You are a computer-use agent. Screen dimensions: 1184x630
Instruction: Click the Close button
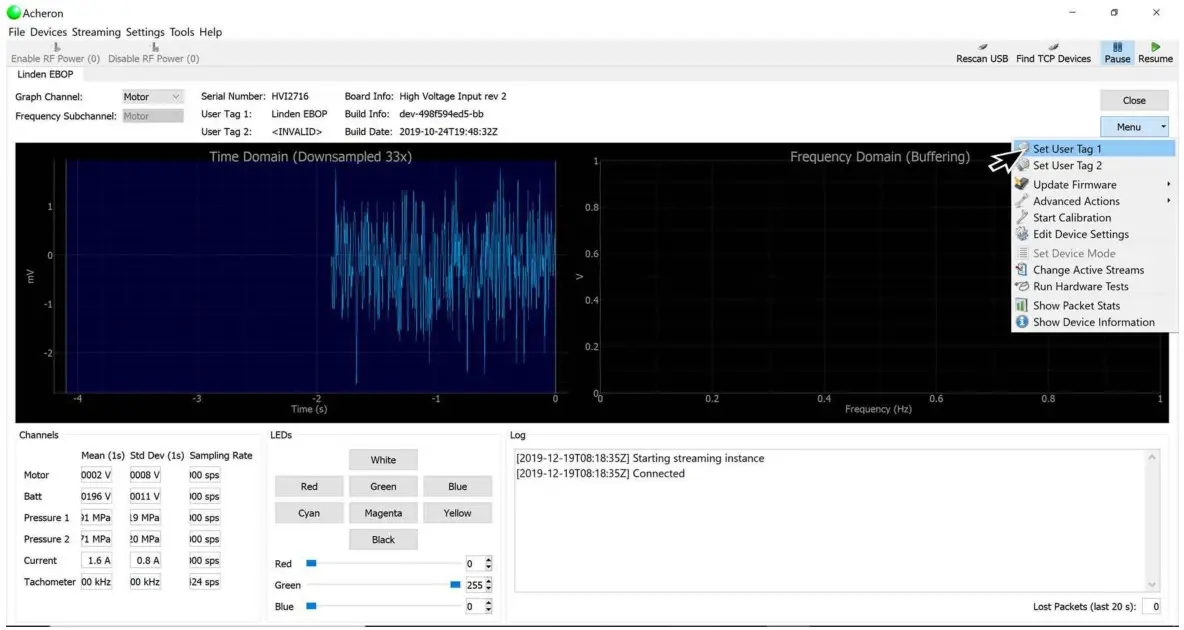click(1133, 100)
